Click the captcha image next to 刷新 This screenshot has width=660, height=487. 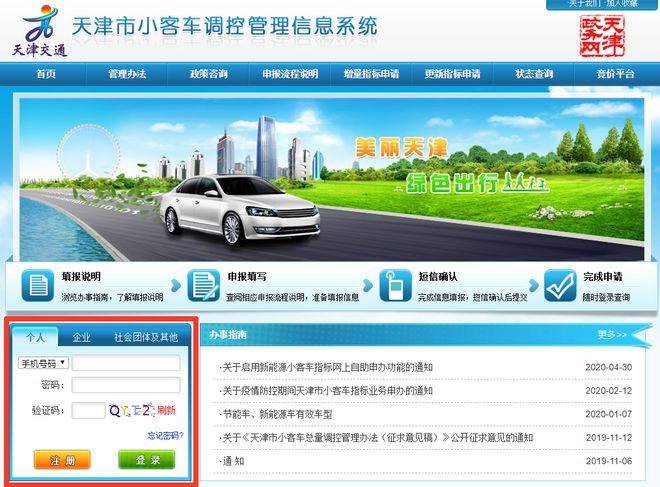click(132, 410)
